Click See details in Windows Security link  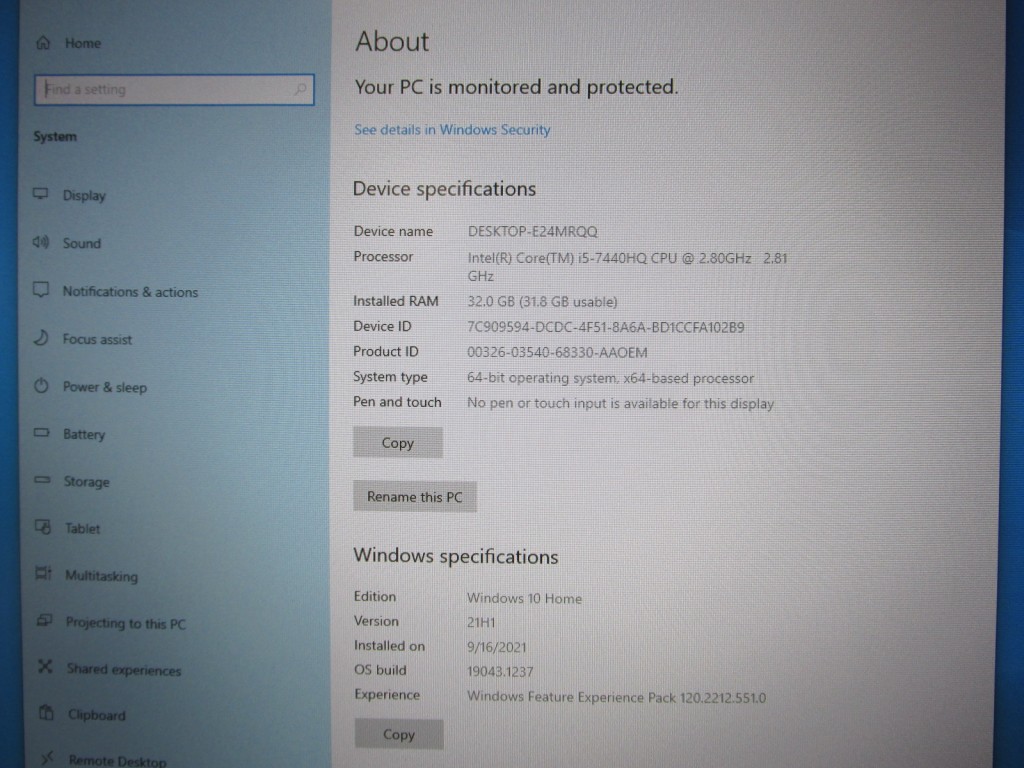(452, 130)
